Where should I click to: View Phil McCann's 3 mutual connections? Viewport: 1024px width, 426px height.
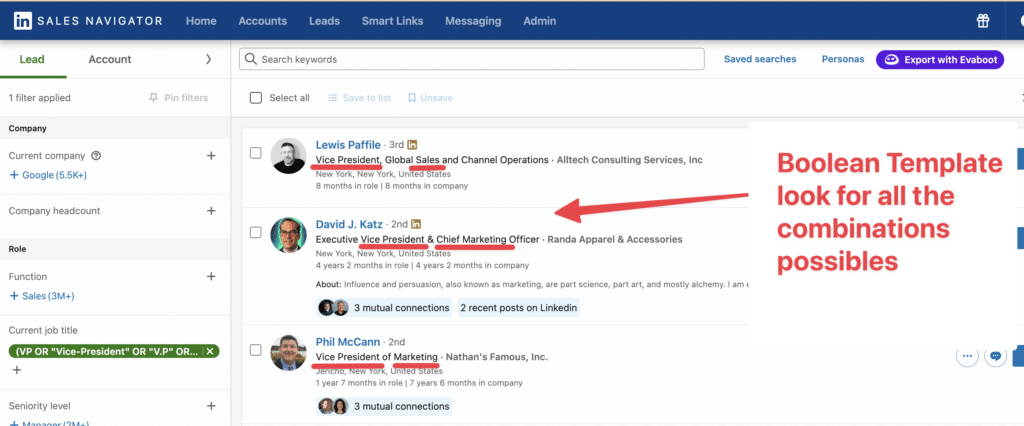tap(384, 406)
